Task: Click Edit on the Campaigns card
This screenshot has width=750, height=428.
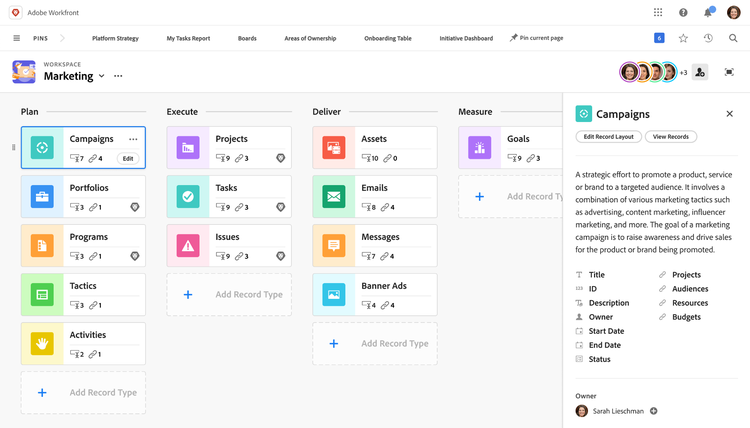Action: [x=128, y=158]
